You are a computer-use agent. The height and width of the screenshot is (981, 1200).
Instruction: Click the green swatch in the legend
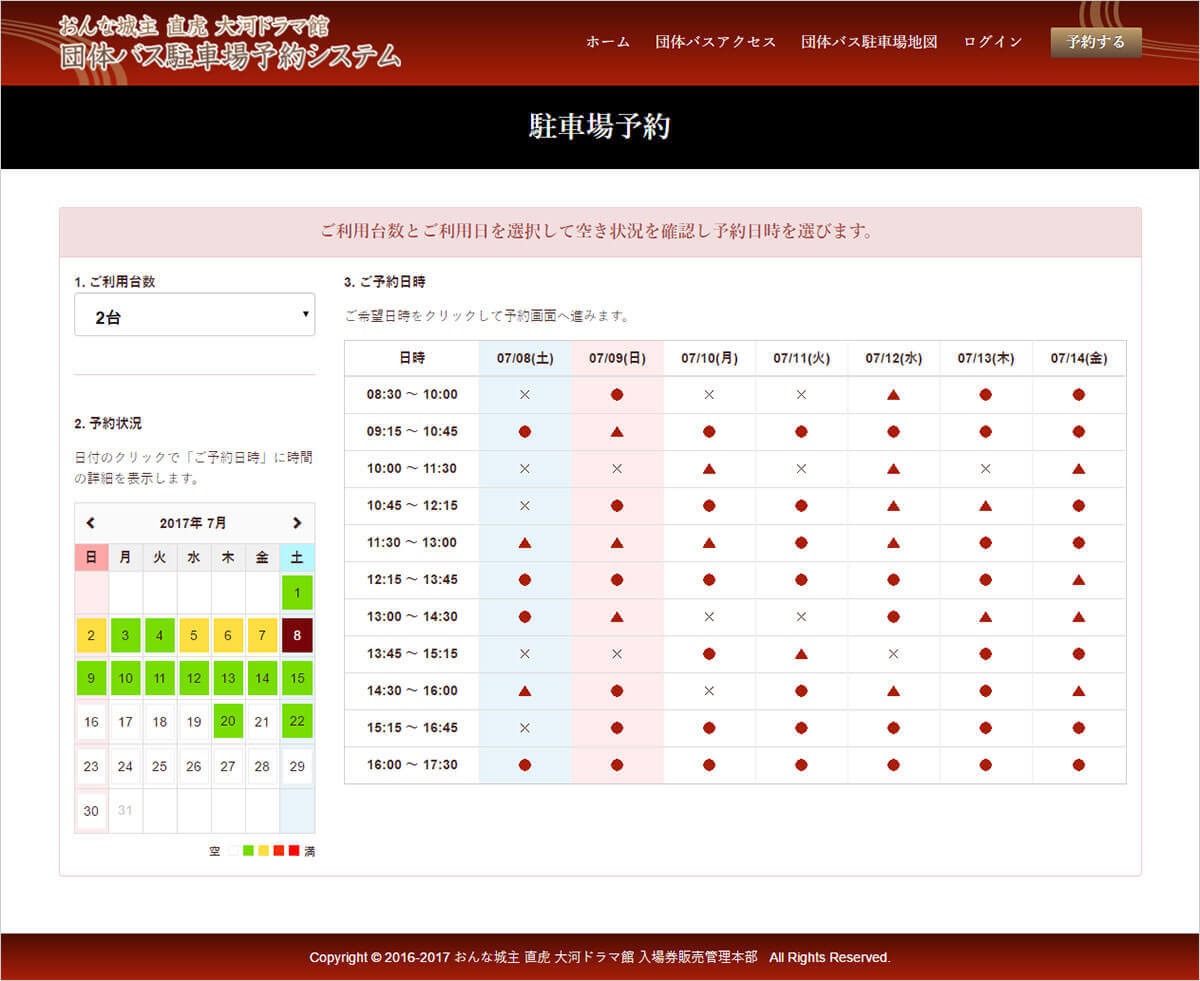click(x=248, y=851)
